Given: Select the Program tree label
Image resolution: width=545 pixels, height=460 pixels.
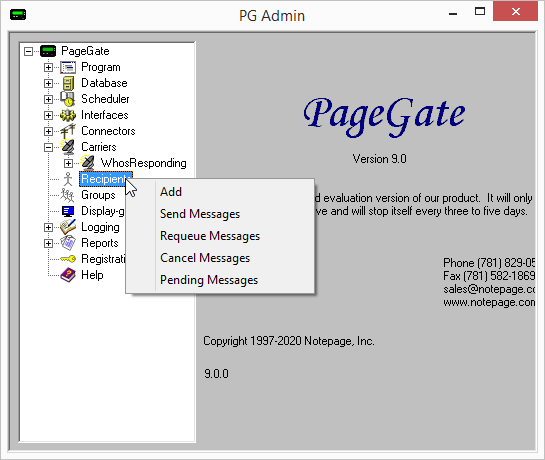Looking at the screenshot, I should pyautogui.click(x=101, y=67).
